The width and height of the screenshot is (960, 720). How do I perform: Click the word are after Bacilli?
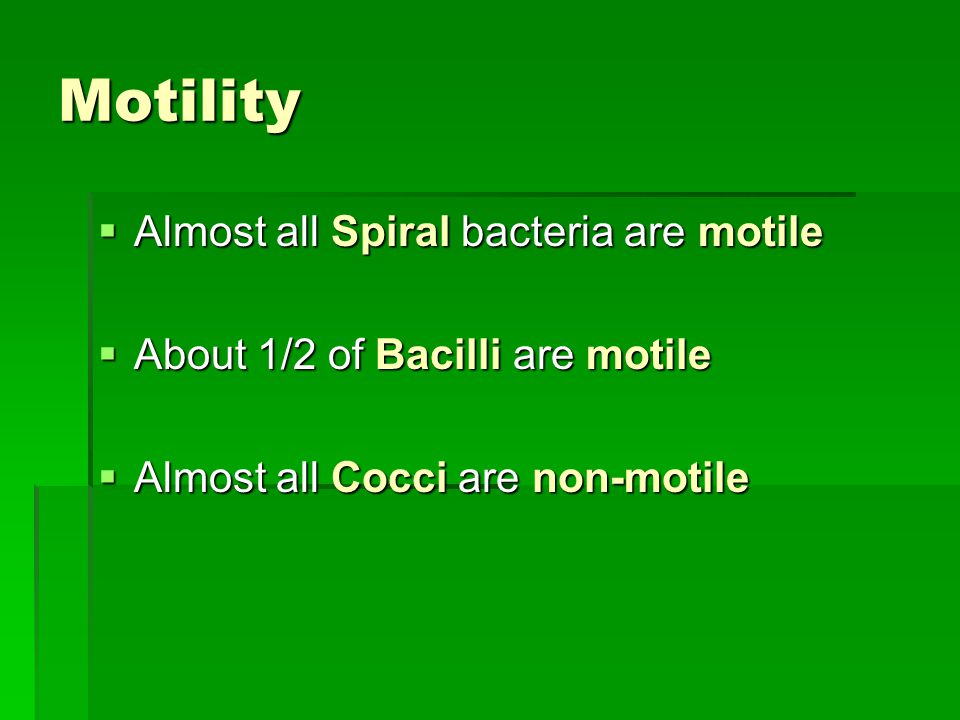click(x=544, y=356)
